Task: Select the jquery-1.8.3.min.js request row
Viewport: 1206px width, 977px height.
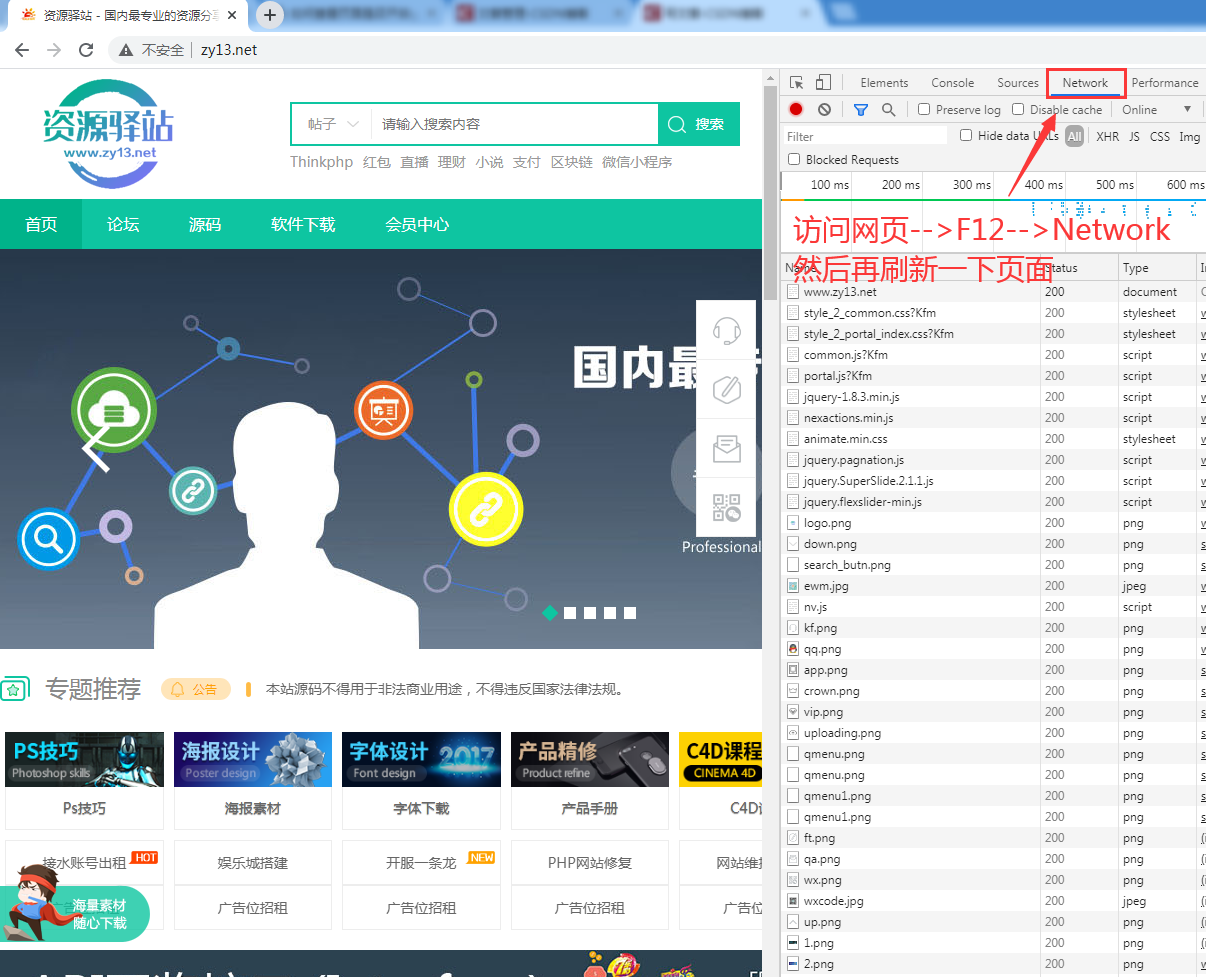Action: point(993,397)
